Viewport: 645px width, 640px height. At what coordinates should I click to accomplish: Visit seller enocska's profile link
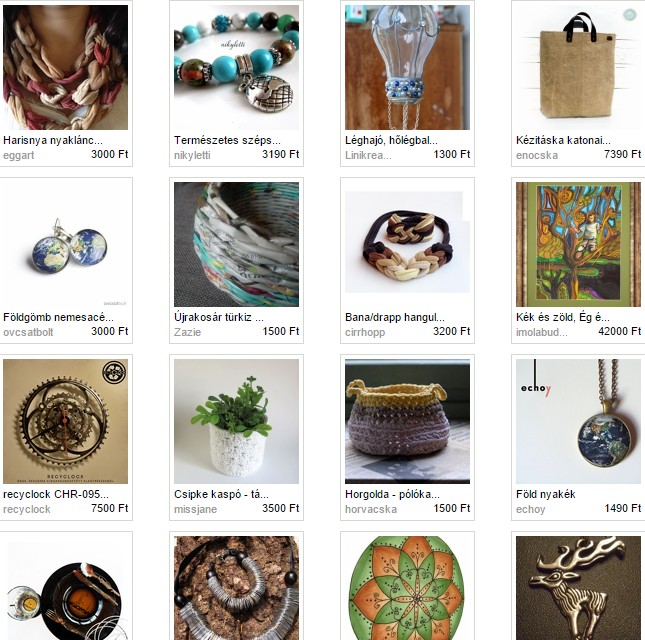coord(537,155)
